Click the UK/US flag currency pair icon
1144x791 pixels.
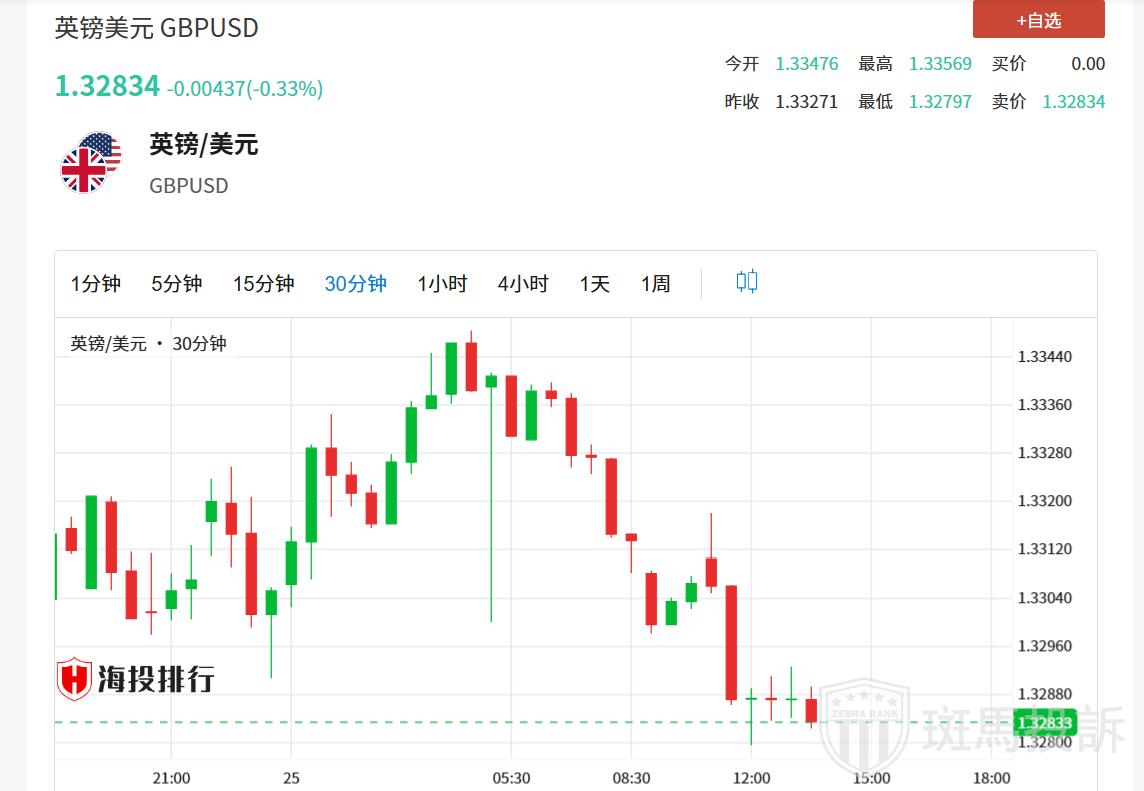tap(90, 162)
